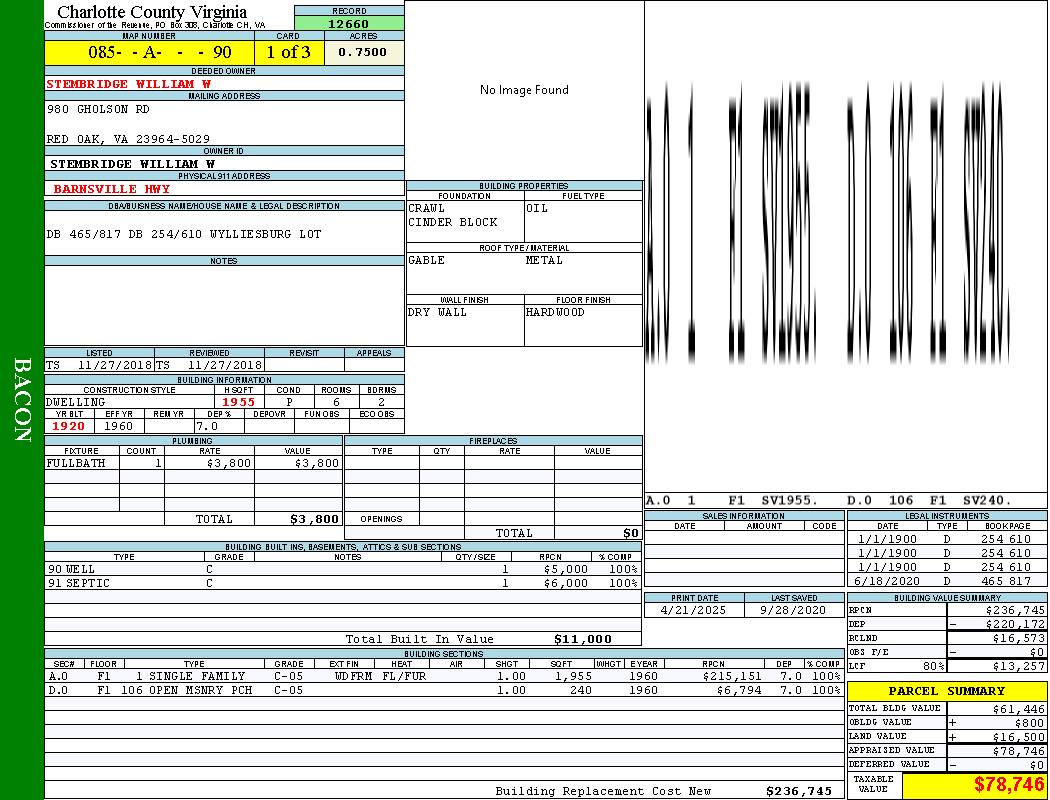
Task: Click WELL RPCN value $5,000
Action: tap(566, 569)
